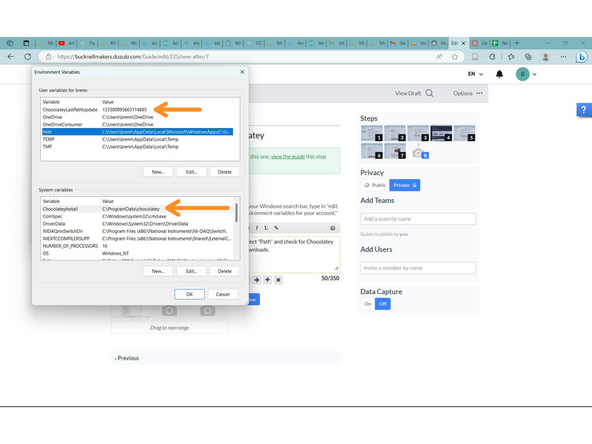Select step 1 thumbnail
Viewport: 592px width, 444px height.
(x=372, y=133)
